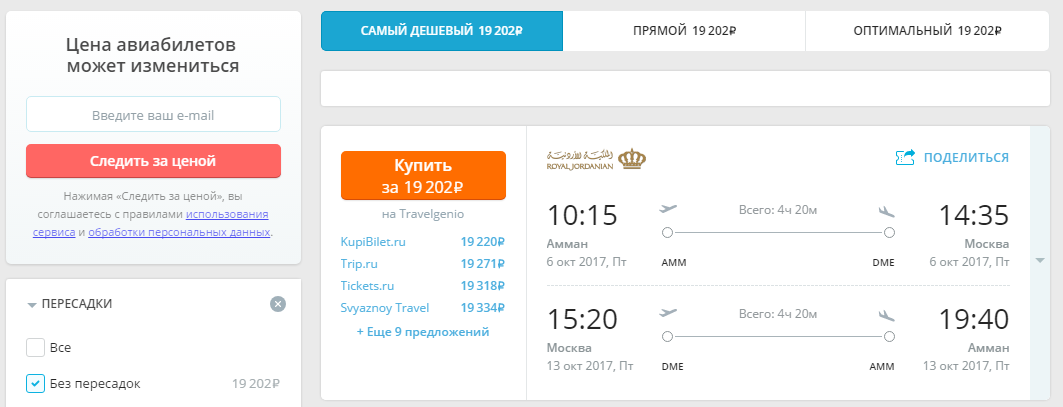1063x407 pixels.
Task: Check the Все transfers checkbox
Action: click(x=35, y=347)
